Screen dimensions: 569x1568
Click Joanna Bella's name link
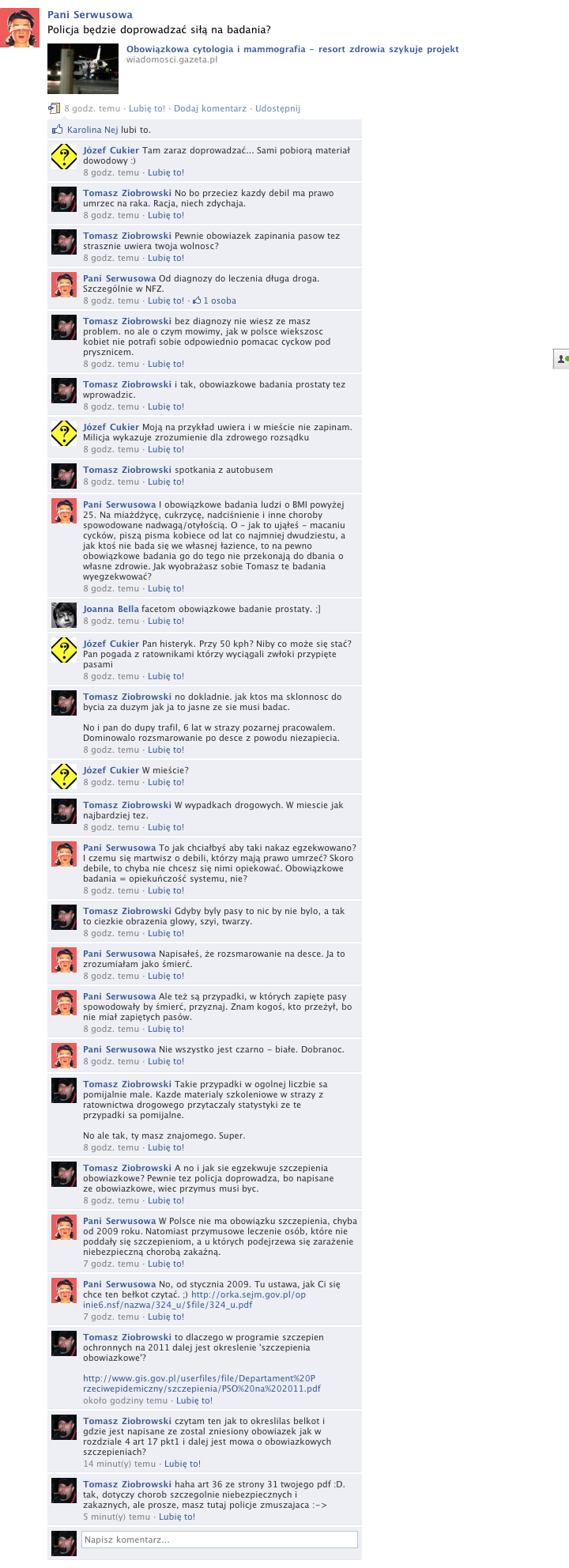pyautogui.click(x=111, y=609)
